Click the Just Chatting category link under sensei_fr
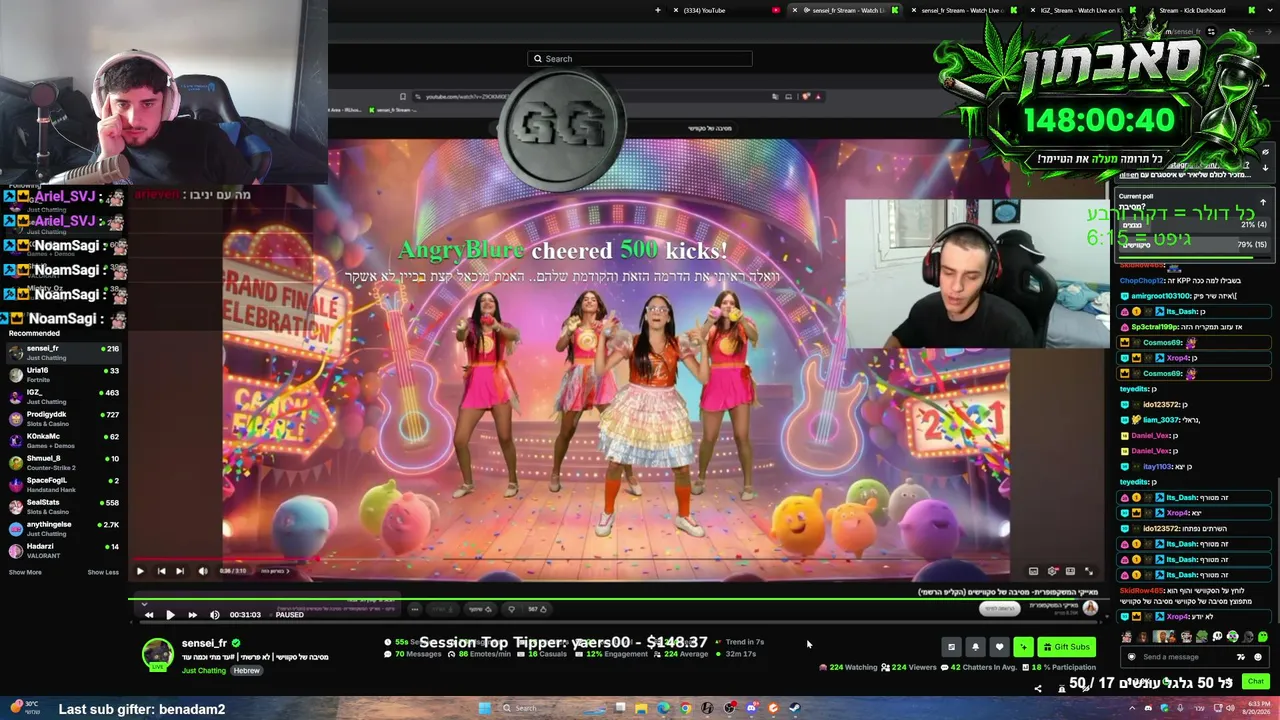 [x=204, y=670]
